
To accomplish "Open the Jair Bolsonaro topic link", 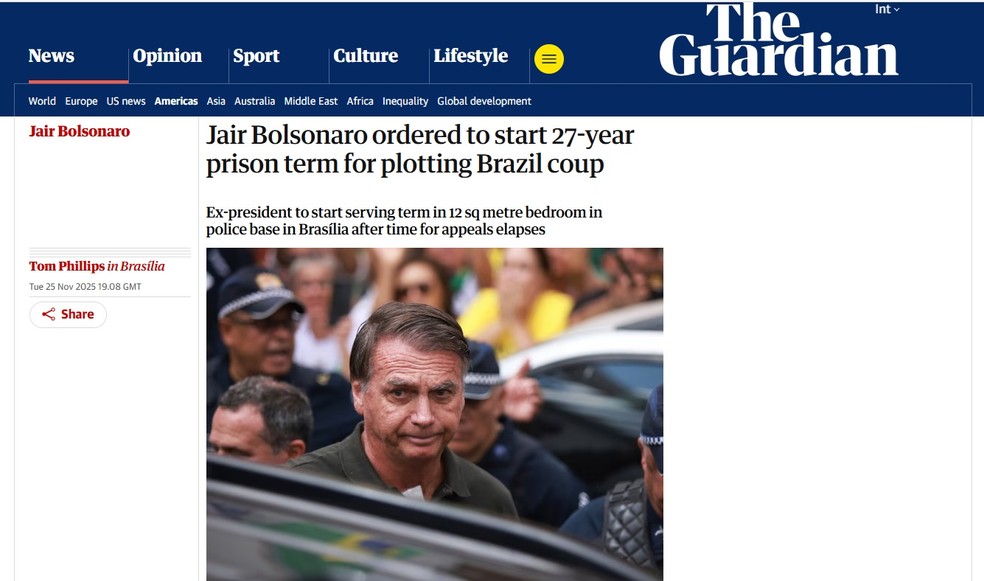I will pos(79,131).
